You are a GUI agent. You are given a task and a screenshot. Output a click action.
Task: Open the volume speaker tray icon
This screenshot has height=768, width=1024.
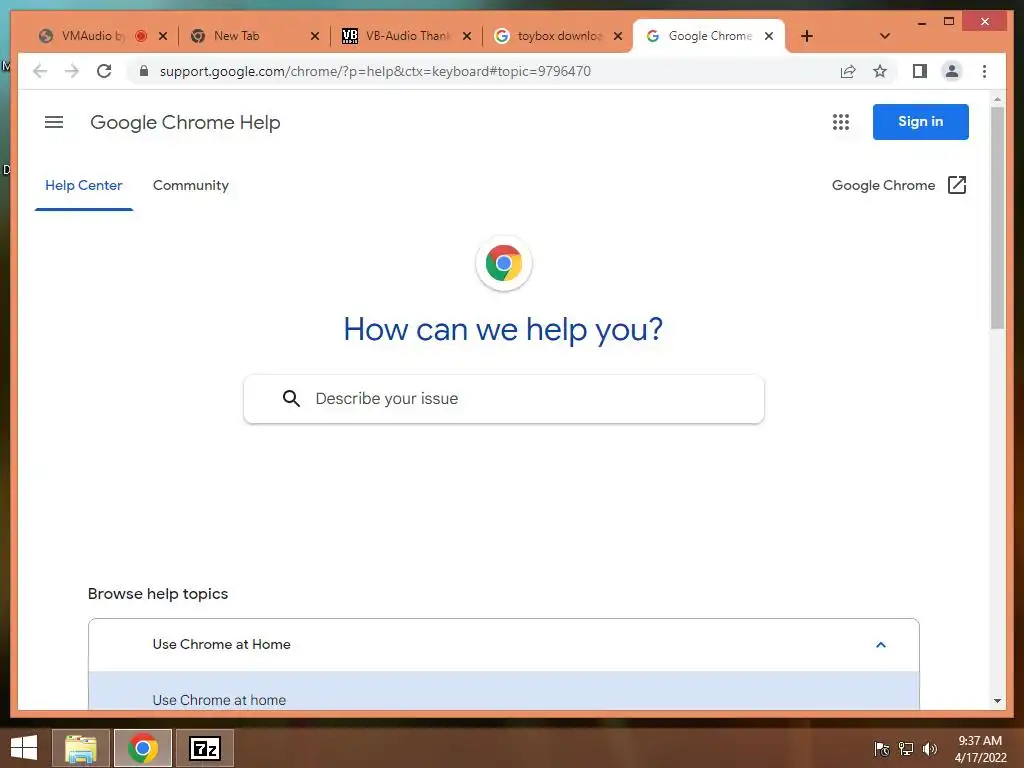tap(930, 749)
